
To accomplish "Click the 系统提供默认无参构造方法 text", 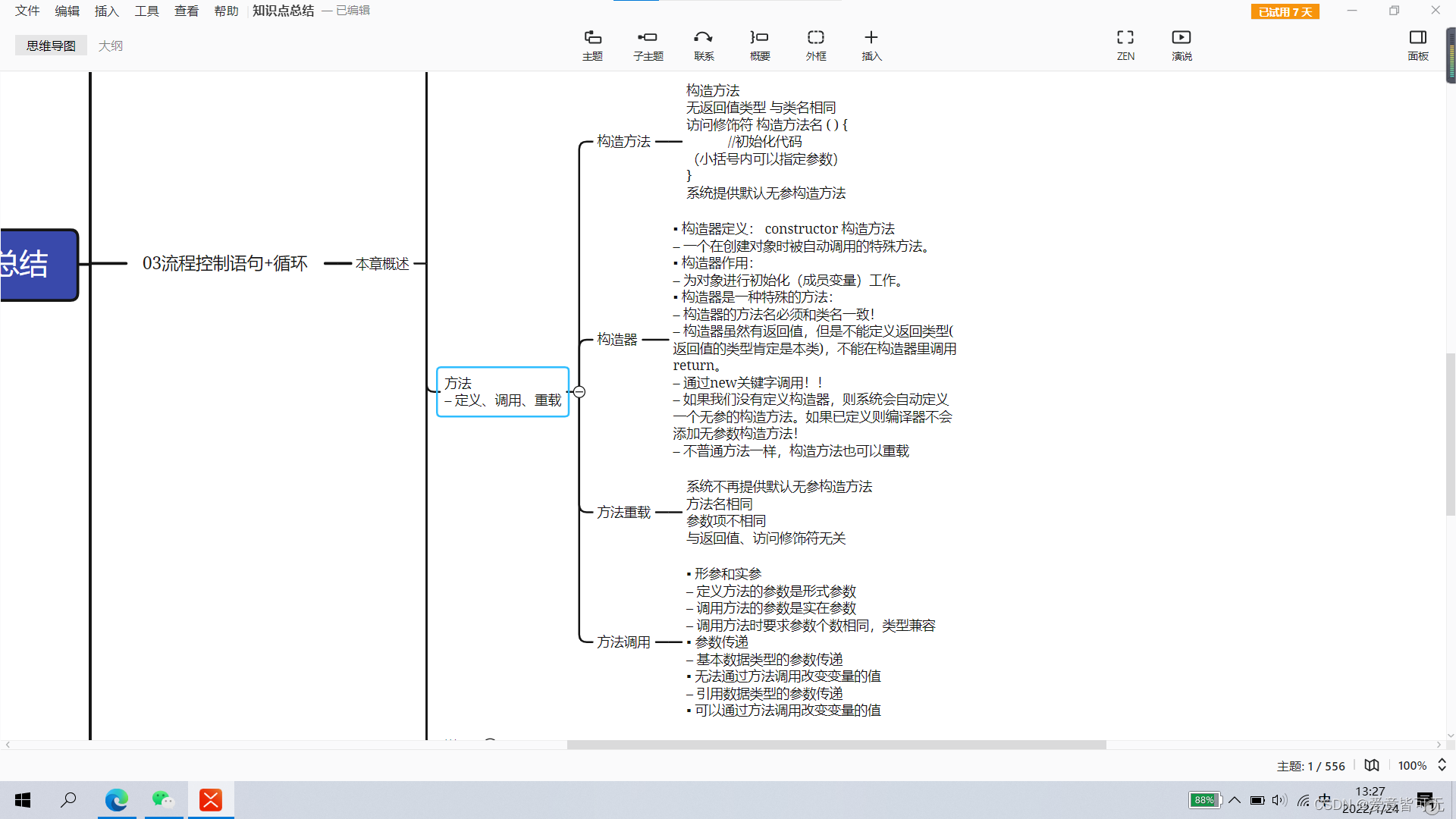I will [766, 193].
